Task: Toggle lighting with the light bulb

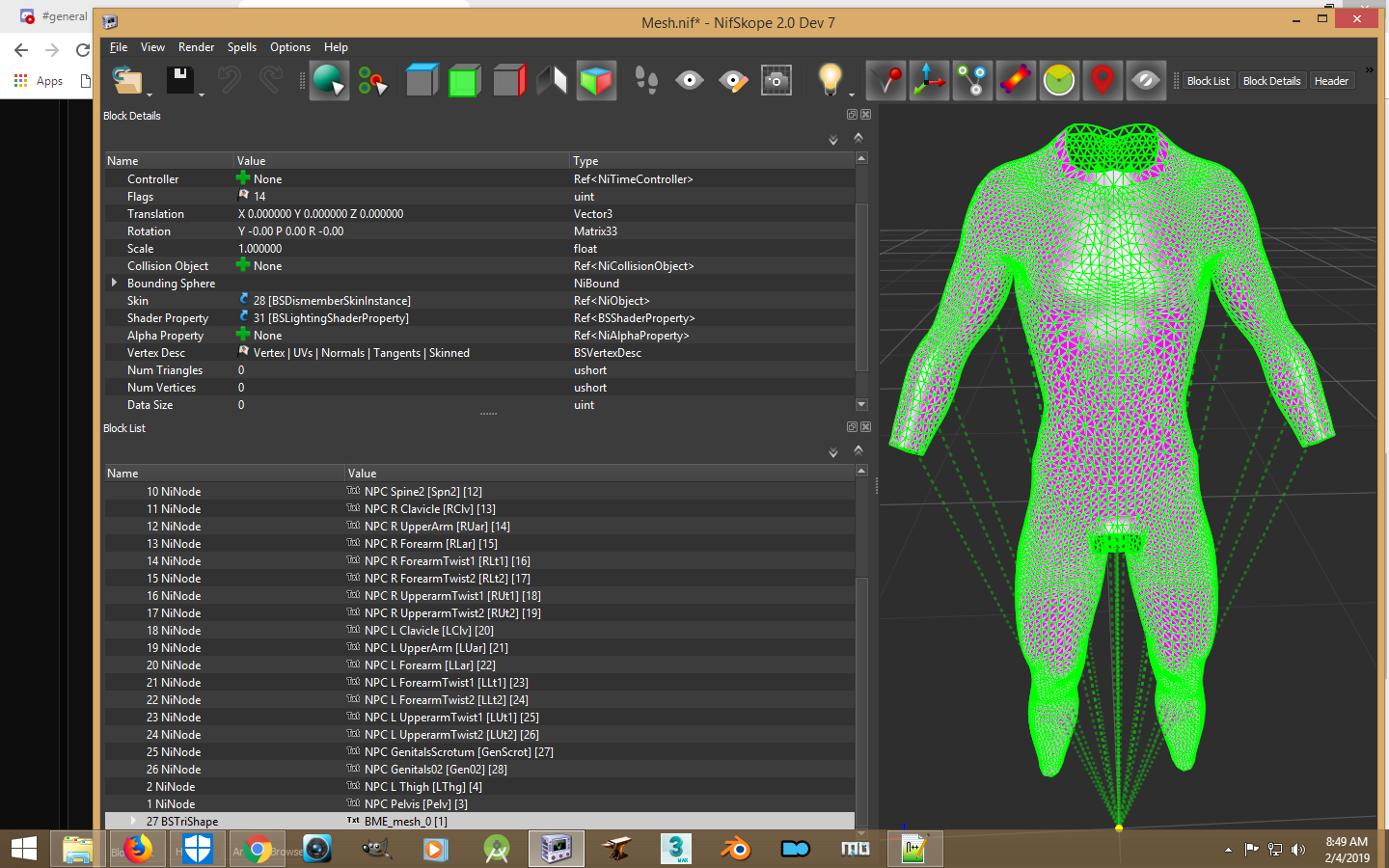Action: coord(830,79)
